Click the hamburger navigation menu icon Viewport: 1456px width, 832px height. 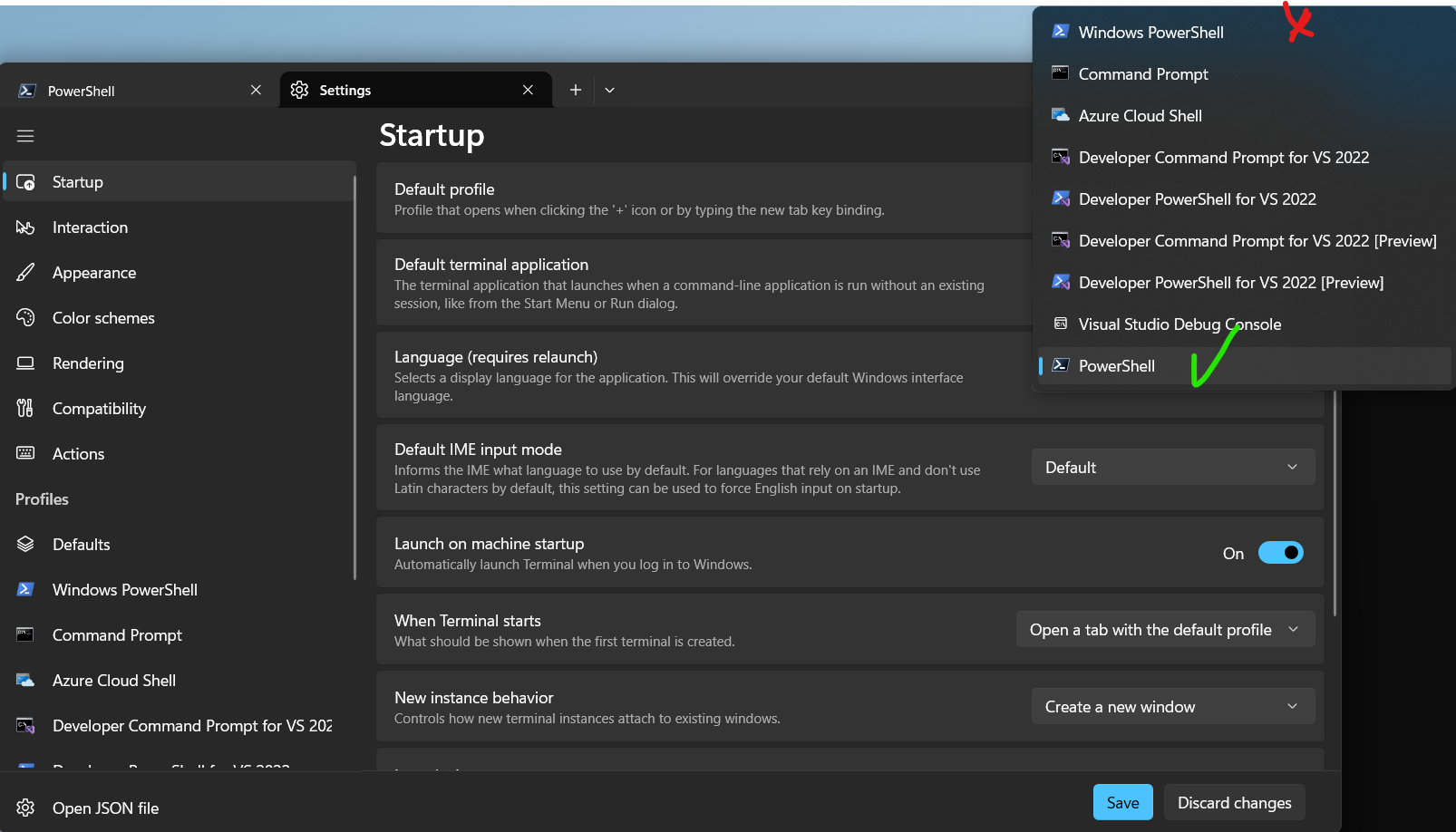tap(25, 136)
